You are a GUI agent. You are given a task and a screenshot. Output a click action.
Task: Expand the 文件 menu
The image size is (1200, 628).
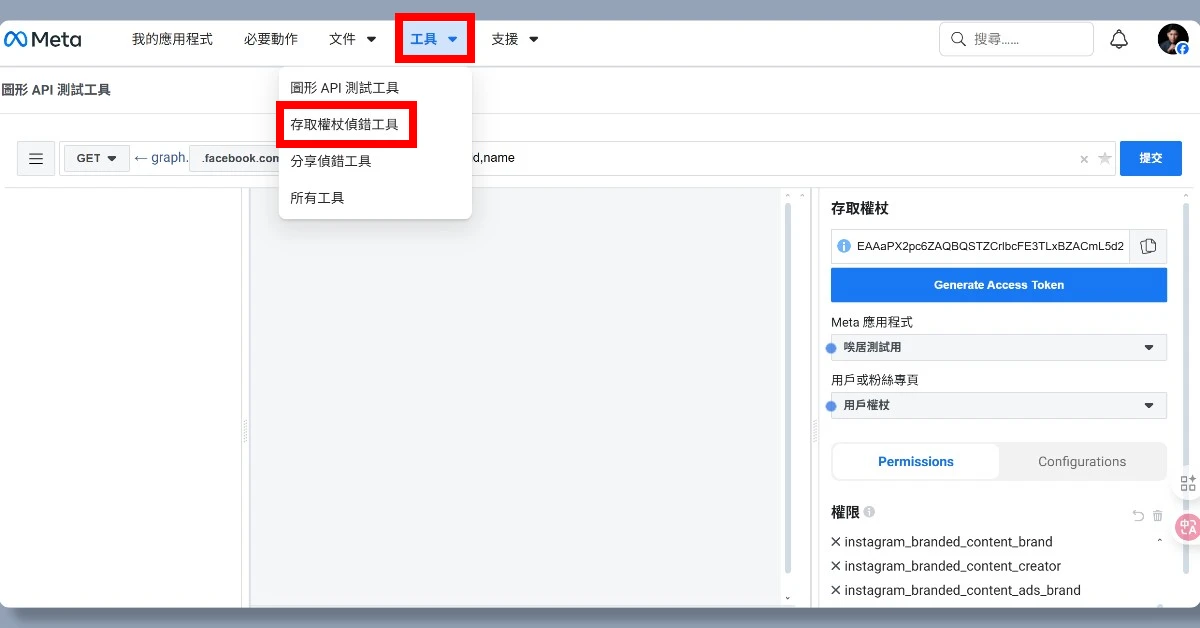tap(353, 39)
